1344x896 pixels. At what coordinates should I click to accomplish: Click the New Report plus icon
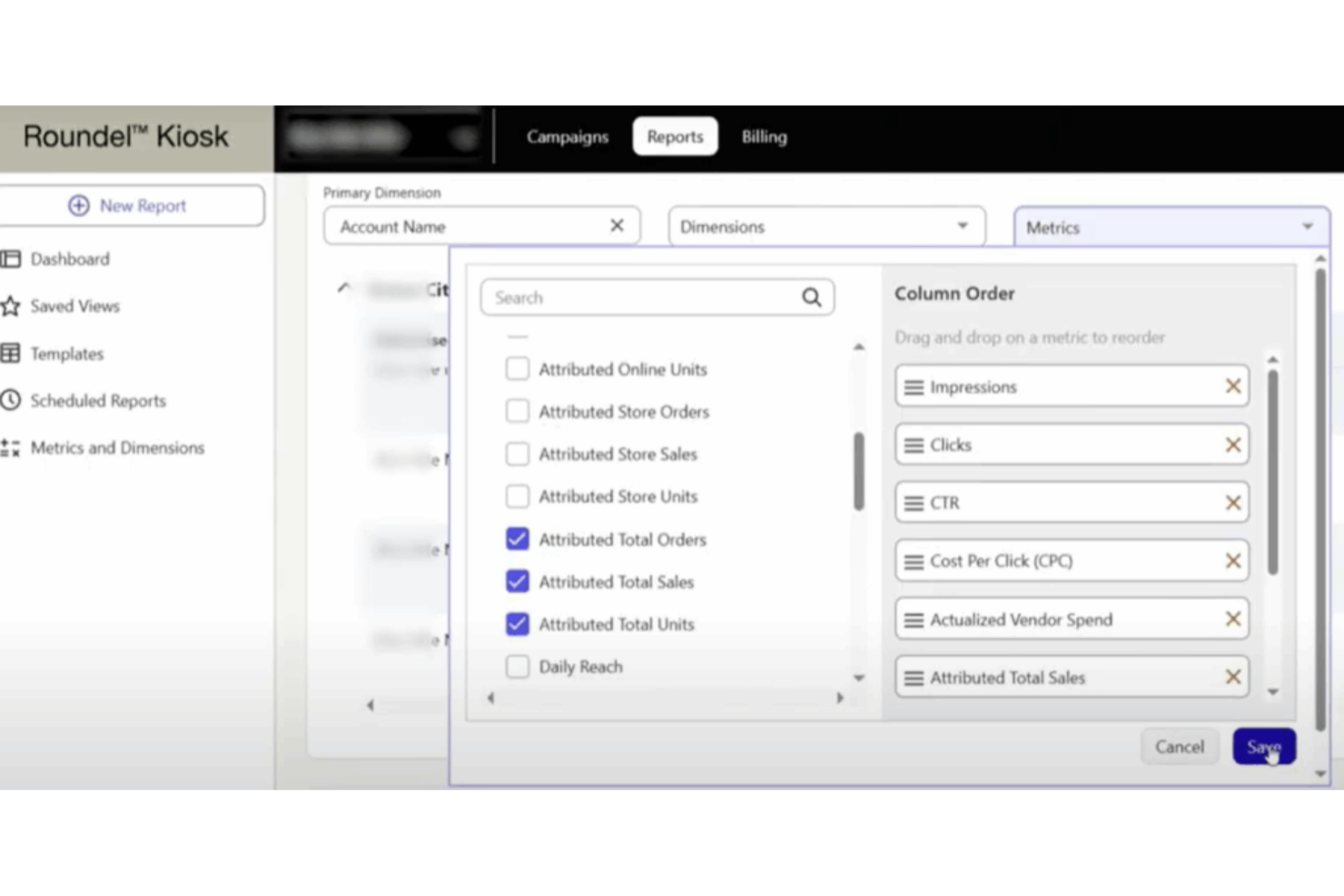[x=79, y=205]
